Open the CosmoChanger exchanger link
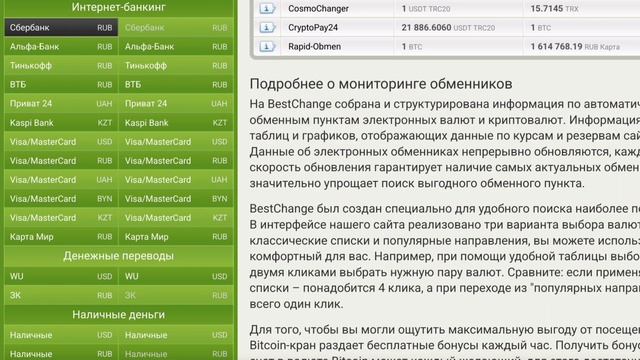This screenshot has width=640, height=360. (x=318, y=9)
